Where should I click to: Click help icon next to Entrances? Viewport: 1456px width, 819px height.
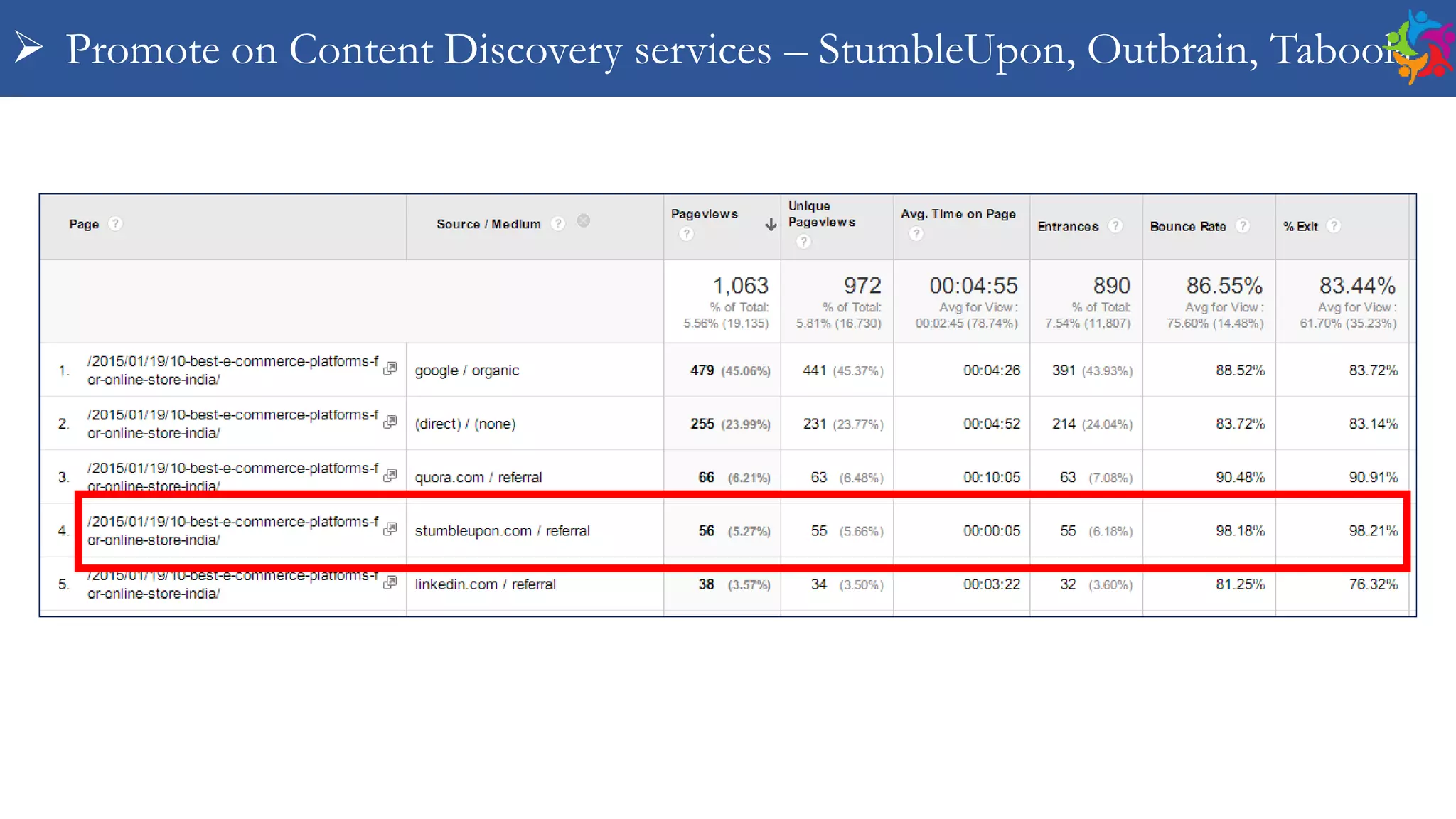(1116, 226)
